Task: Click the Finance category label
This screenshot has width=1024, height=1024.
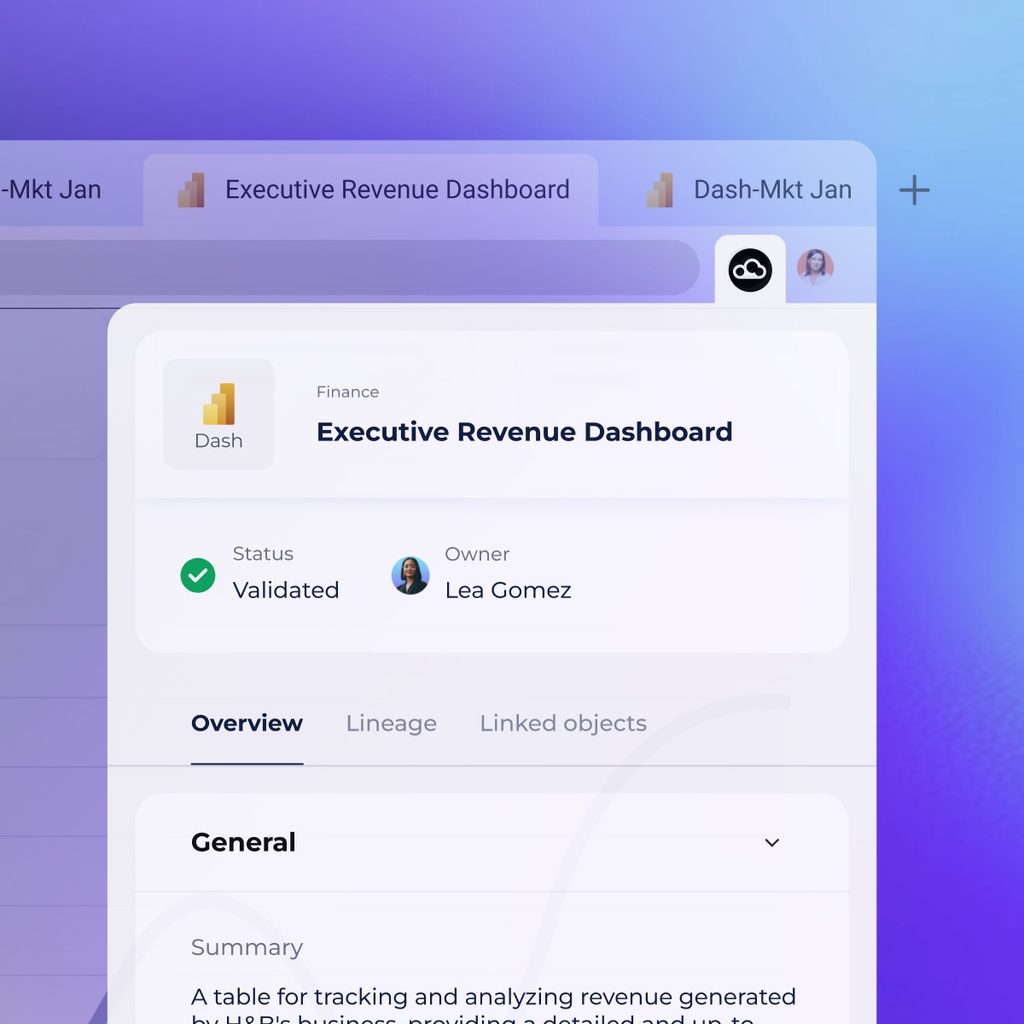Action: point(347,392)
